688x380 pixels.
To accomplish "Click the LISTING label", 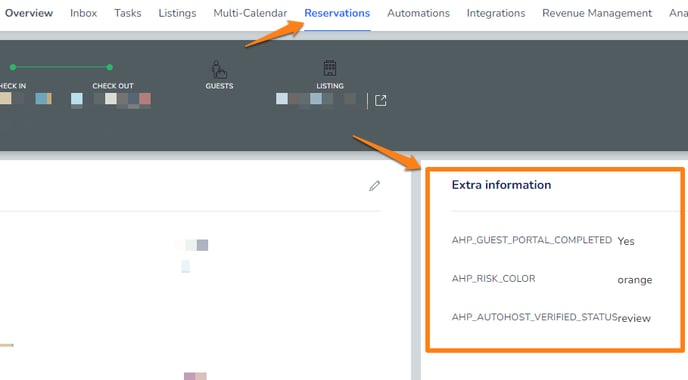I will coord(330,86).
